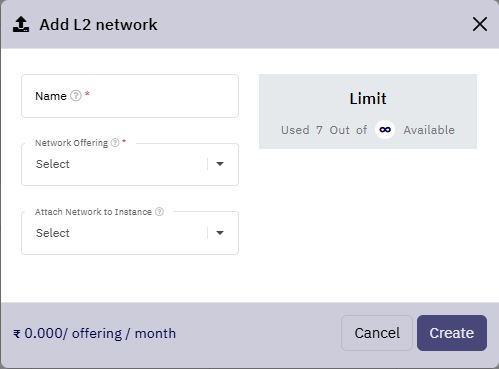Click the Create button
Image resolution: width=499 pixels, height=369 pixels.
tap(452, 333)
